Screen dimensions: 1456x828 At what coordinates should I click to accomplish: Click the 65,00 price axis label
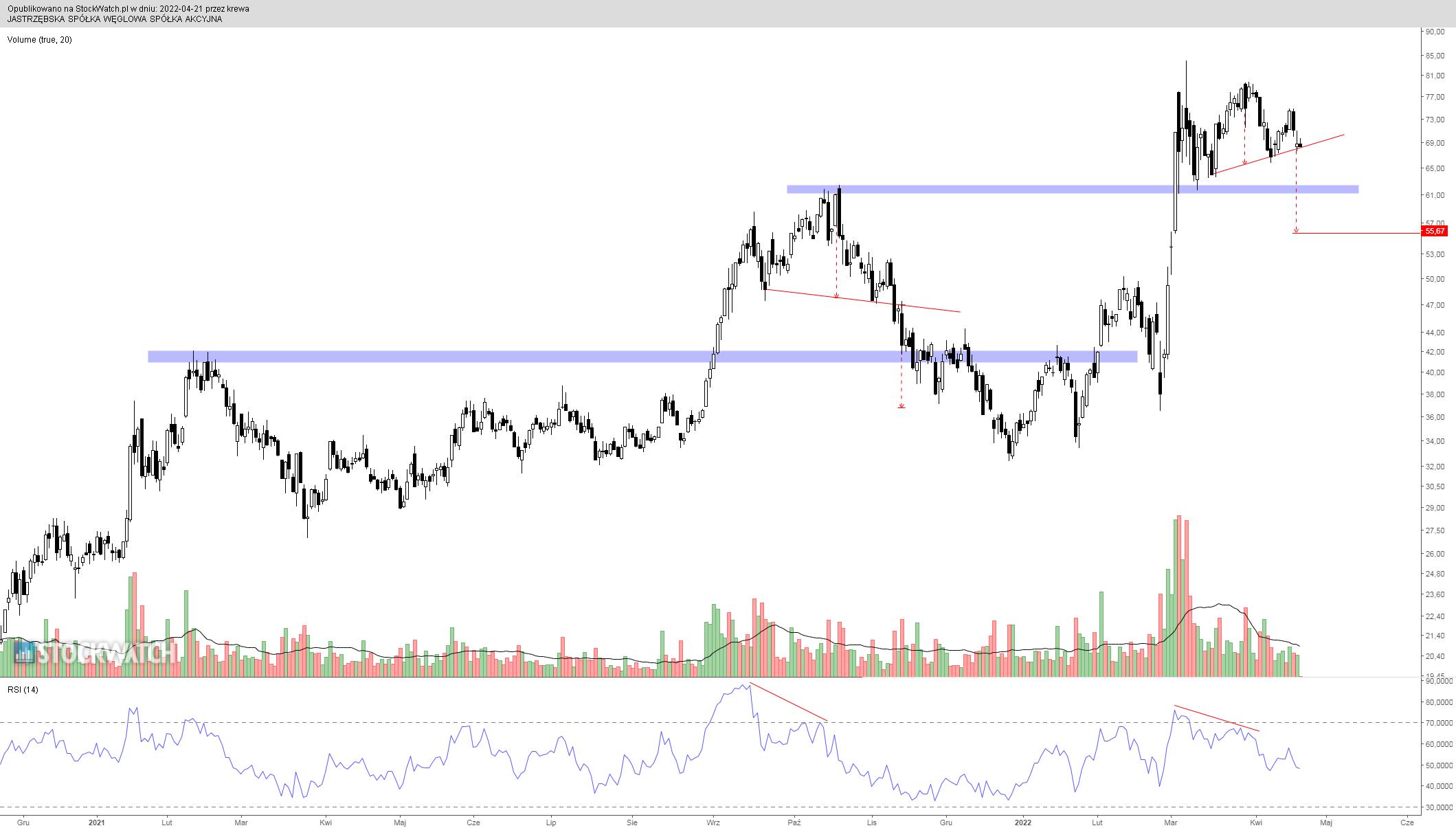(x=1434, y=168)
